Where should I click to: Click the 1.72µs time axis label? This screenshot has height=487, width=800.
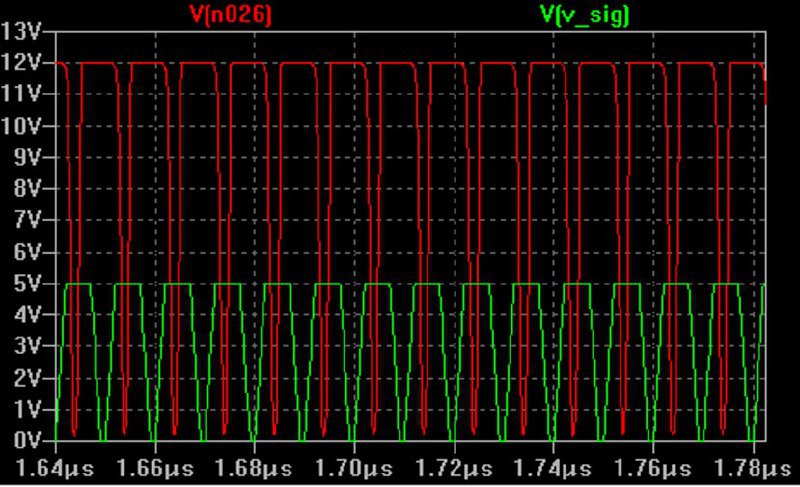tap(454, 468)
